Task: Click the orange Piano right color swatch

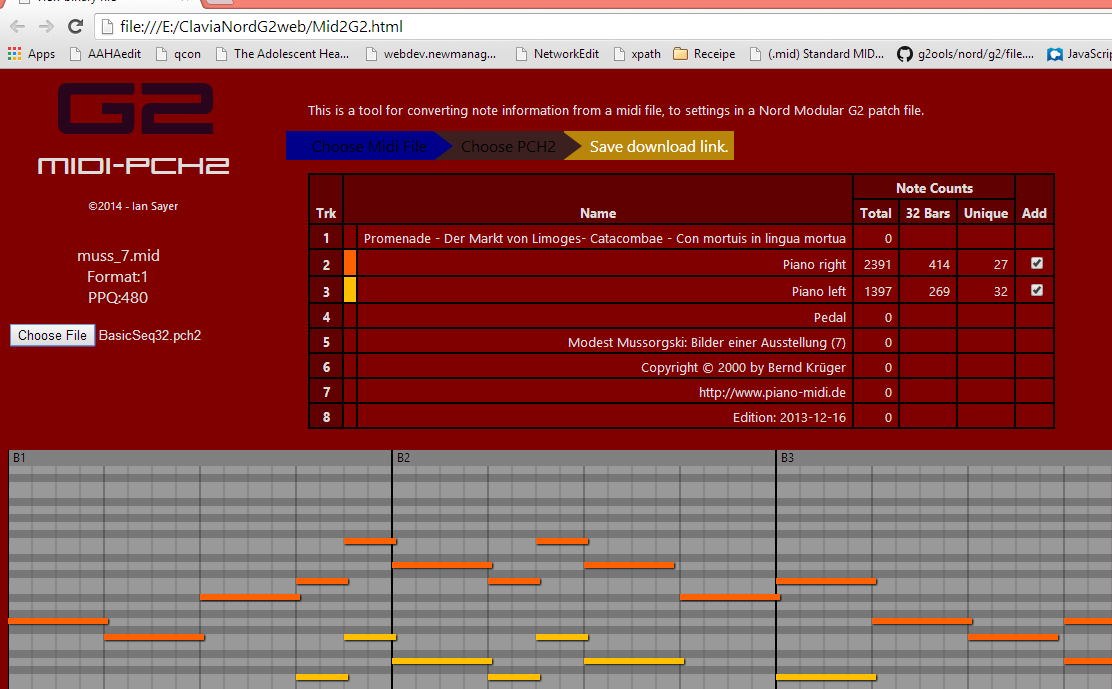Action: [350, 264]
